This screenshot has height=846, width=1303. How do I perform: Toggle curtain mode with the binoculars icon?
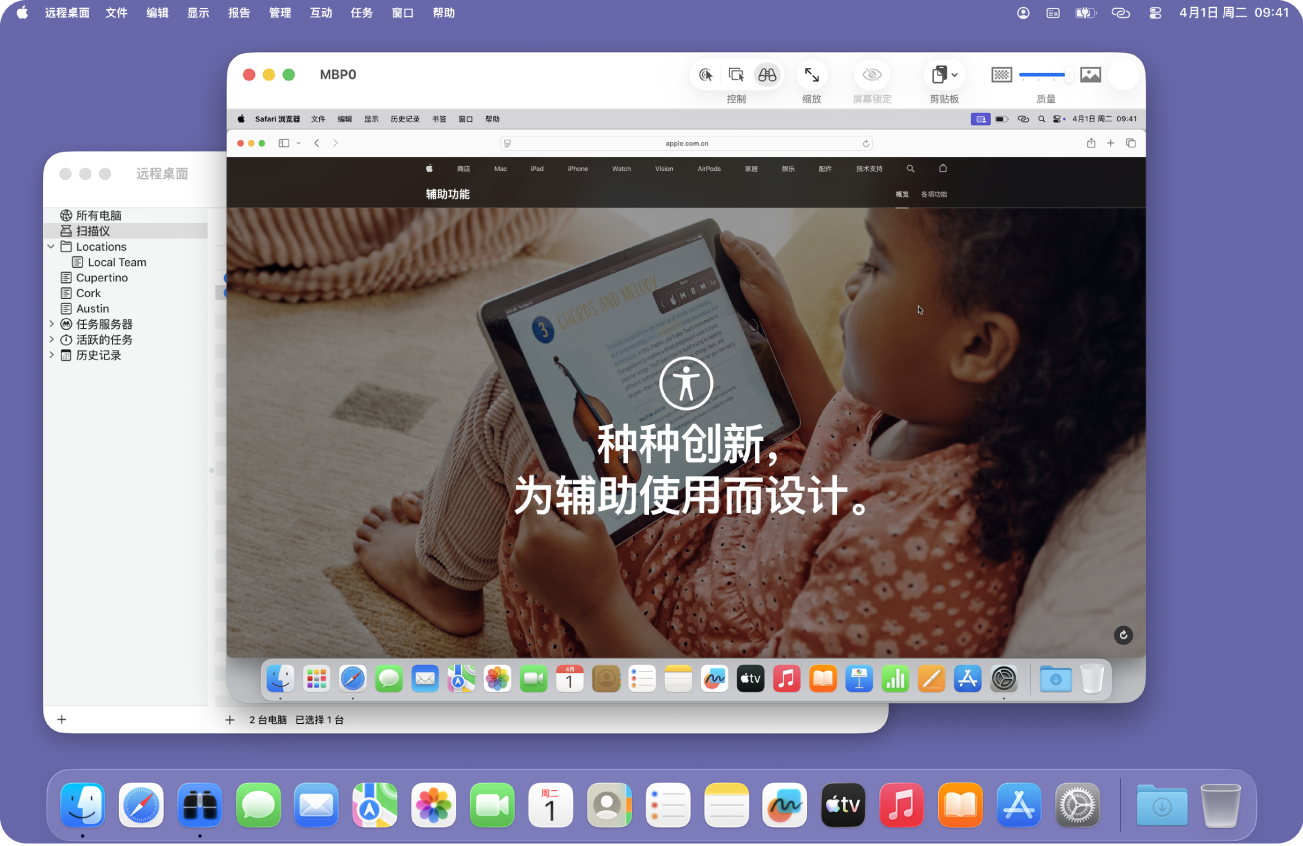(x=768, y=74)
